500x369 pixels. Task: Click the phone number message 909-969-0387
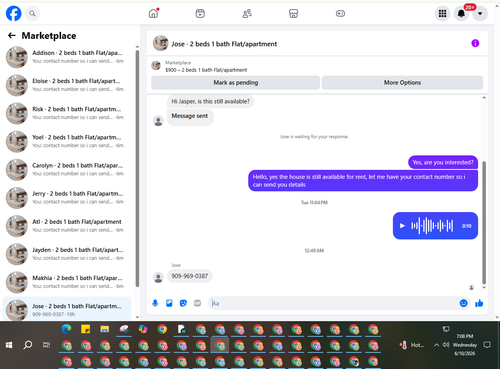tap(190, 276)
